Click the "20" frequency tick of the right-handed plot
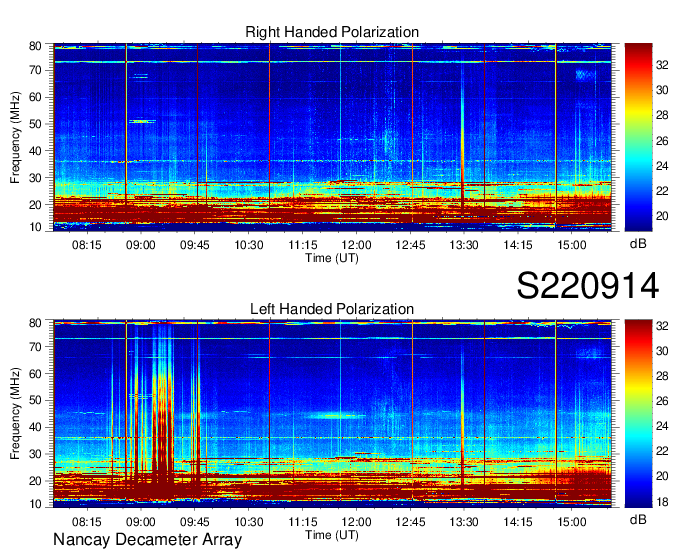Screen dimensions: 680x552 [x=35, y=205]
